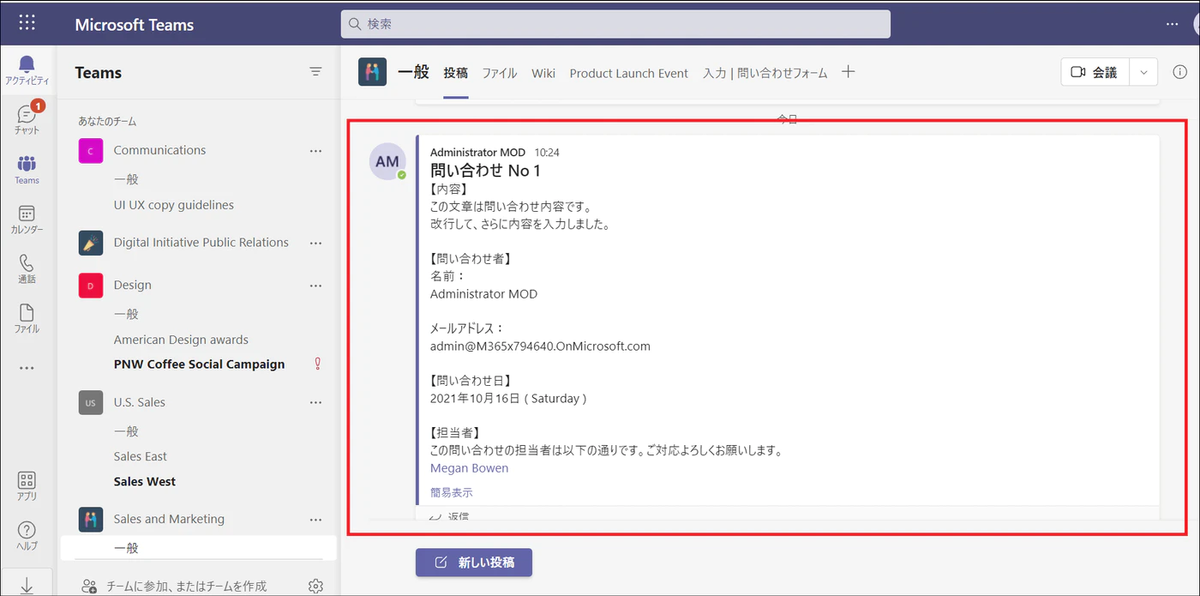Viewport: 1200px width, 596px height.
Task: Click the 簡易表示 link in the post
Action: (450, 492)
